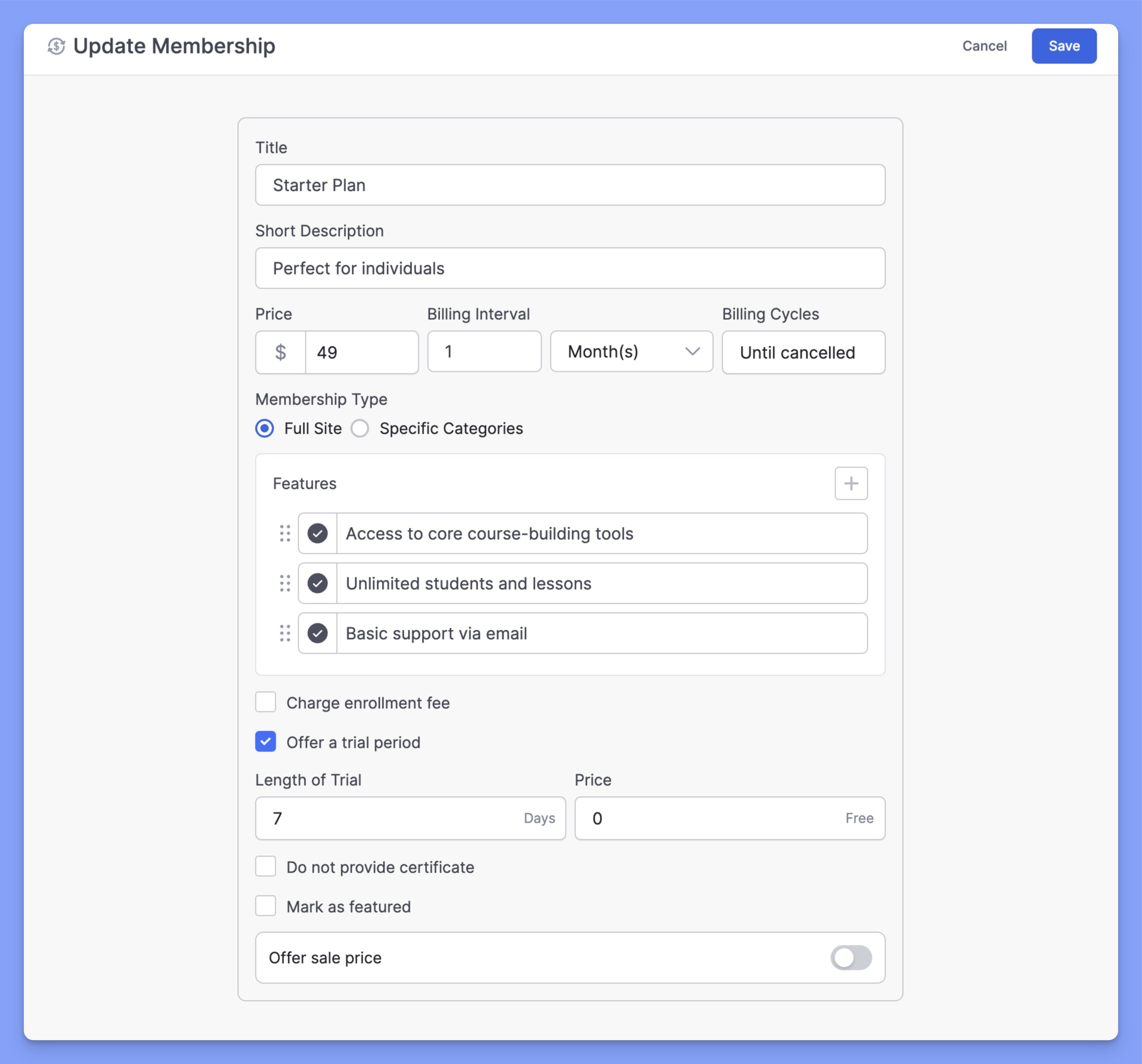Edit feature text Unlimited students and lessons
The height and width of the screenshot is (1064, 1142).
tap(601, 583)
